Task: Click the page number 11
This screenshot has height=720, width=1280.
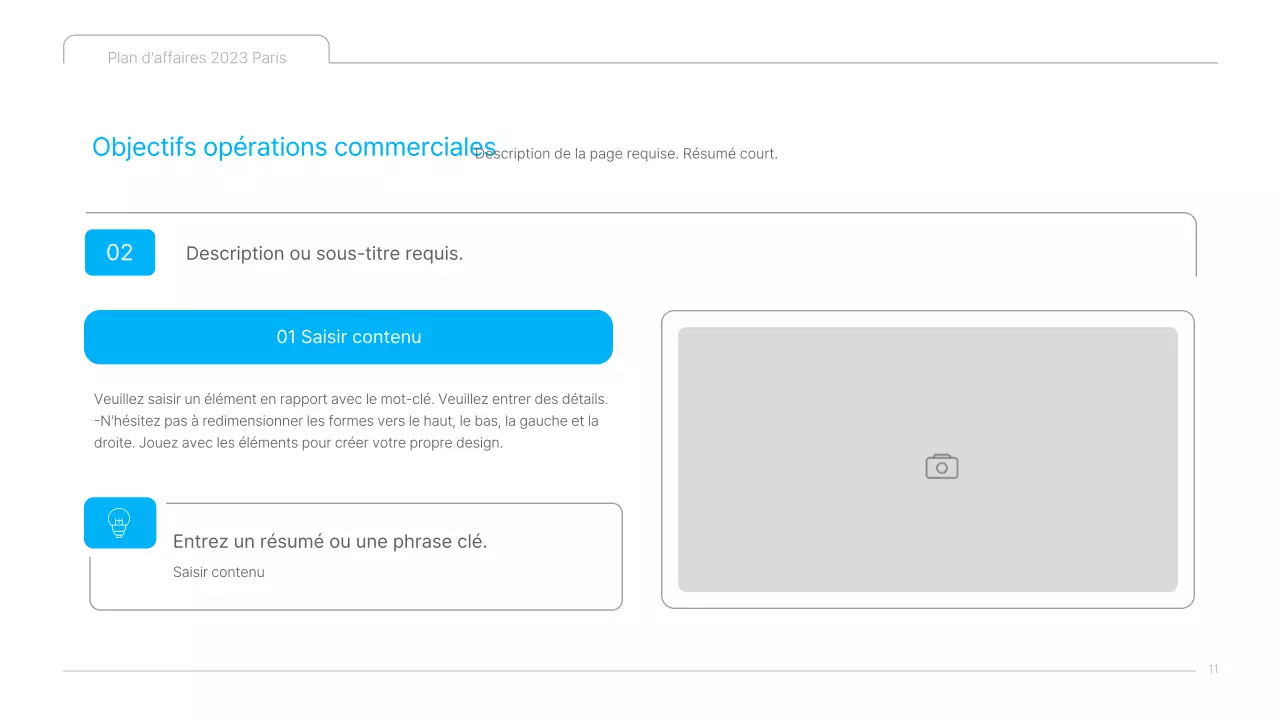Action: (x=1213, y=670)
